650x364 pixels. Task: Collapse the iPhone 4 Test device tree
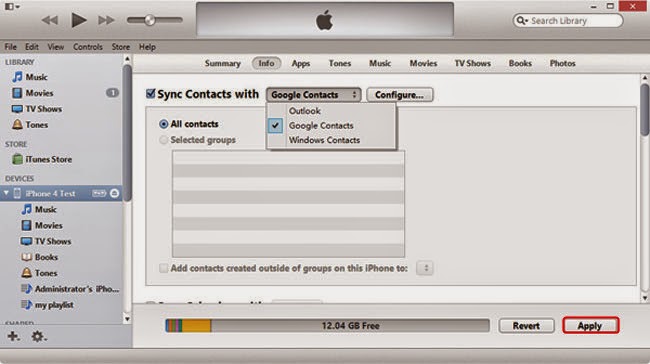[x=6, y=193]
